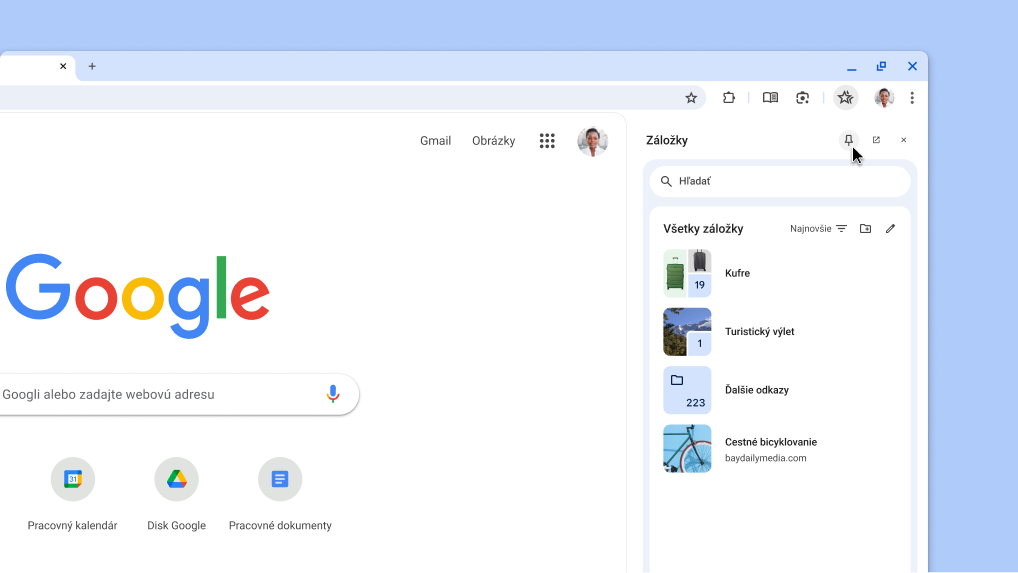This screenshot has width=1018, height=573.
Task: Restore down the Chrome window
Action: click(881, 66)
